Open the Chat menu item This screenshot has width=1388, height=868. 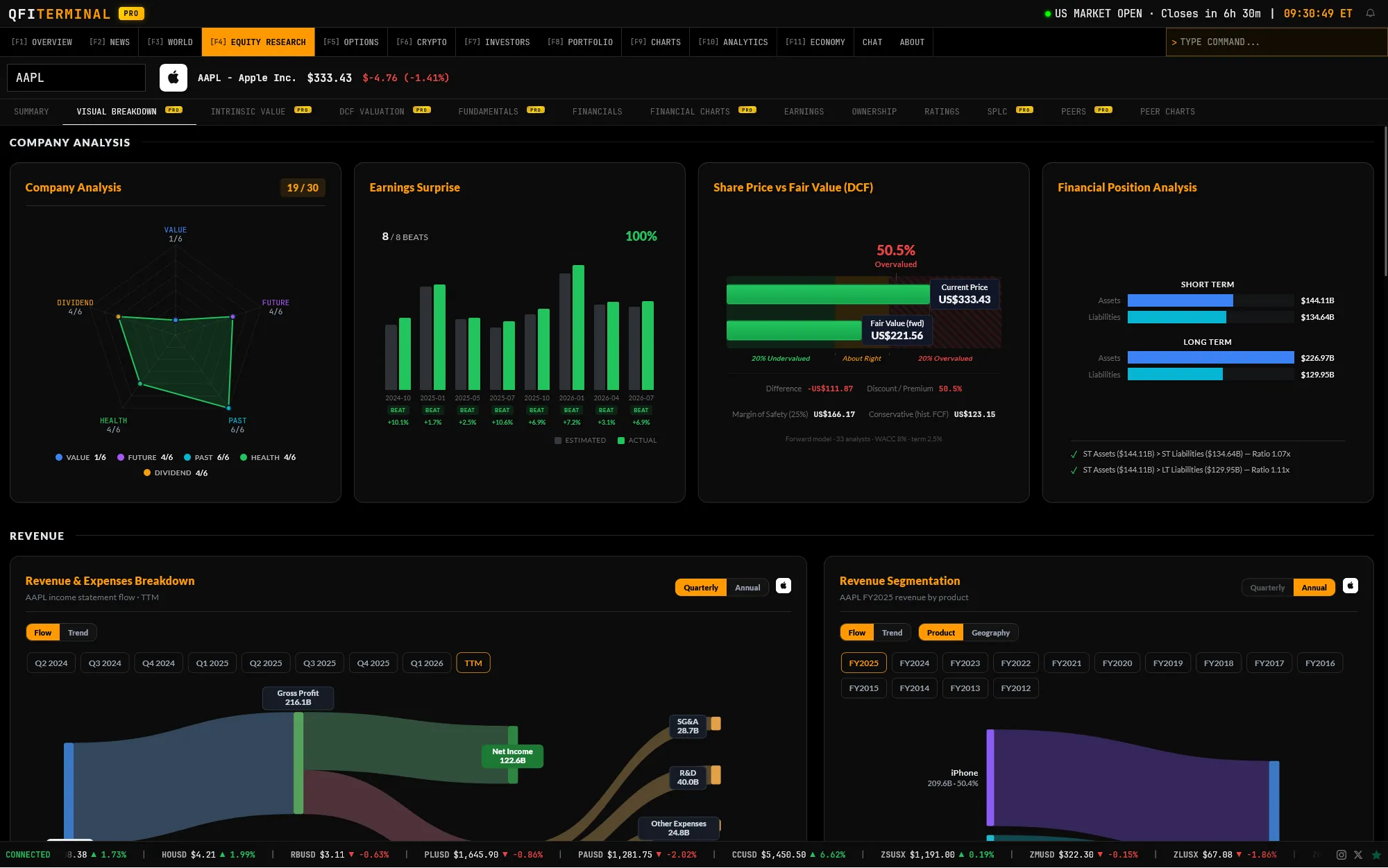click(x=872, y=42)
